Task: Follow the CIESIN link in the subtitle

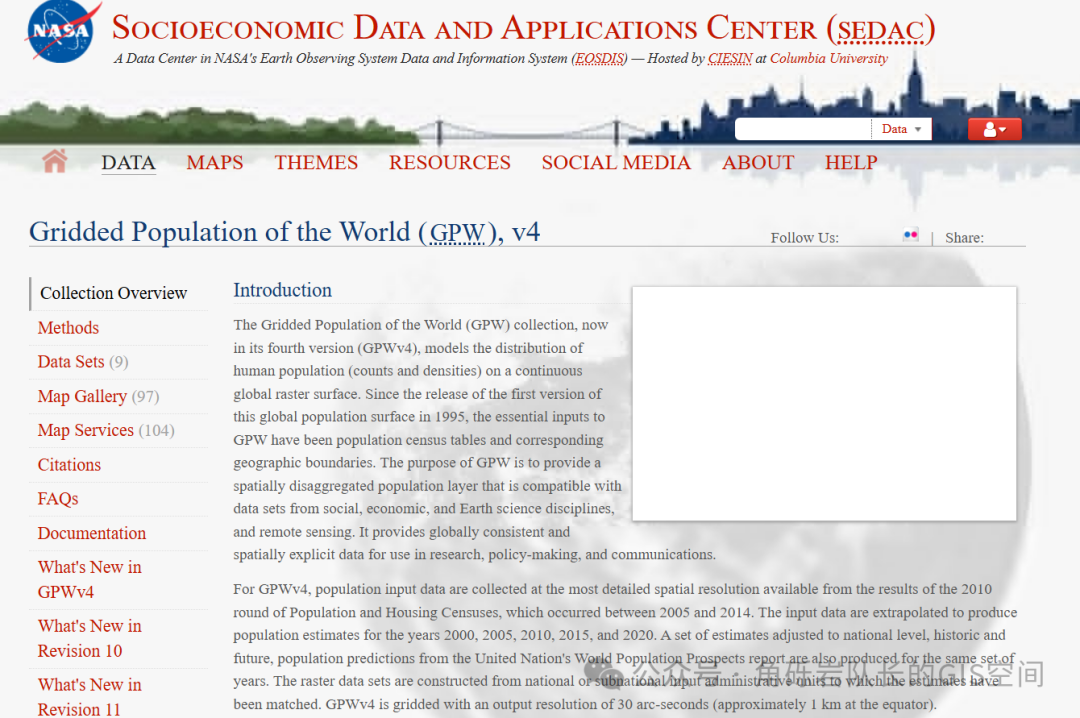Action: coord(730,59)
